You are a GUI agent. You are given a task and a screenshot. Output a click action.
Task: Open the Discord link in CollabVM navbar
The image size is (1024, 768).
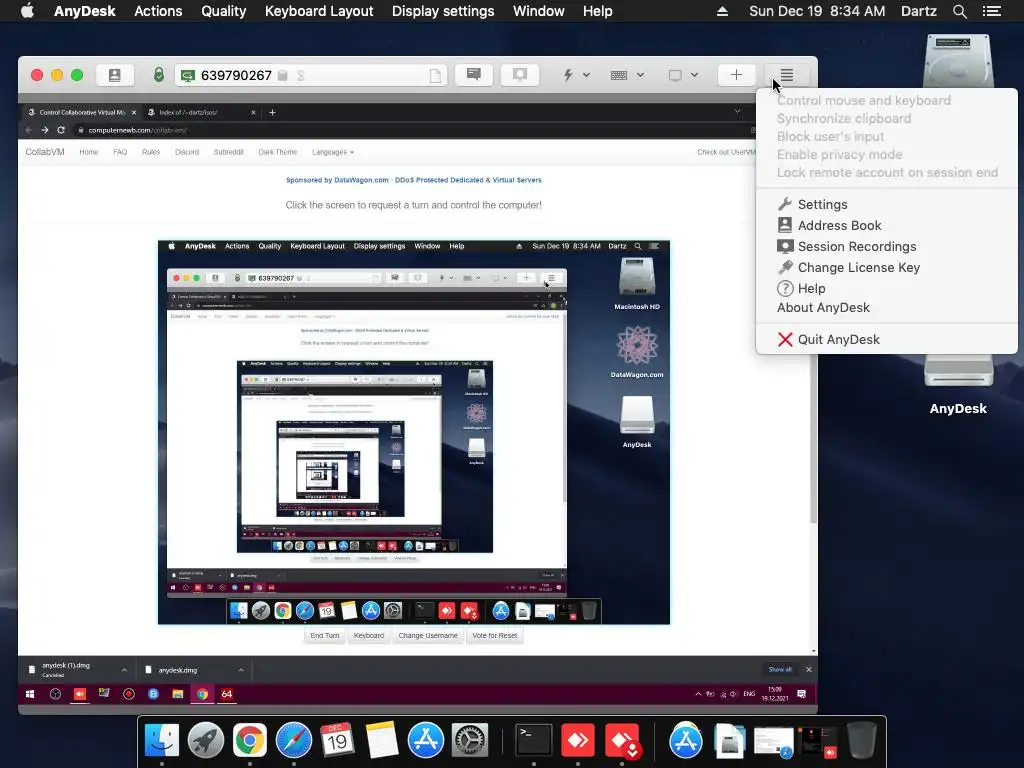187,152
